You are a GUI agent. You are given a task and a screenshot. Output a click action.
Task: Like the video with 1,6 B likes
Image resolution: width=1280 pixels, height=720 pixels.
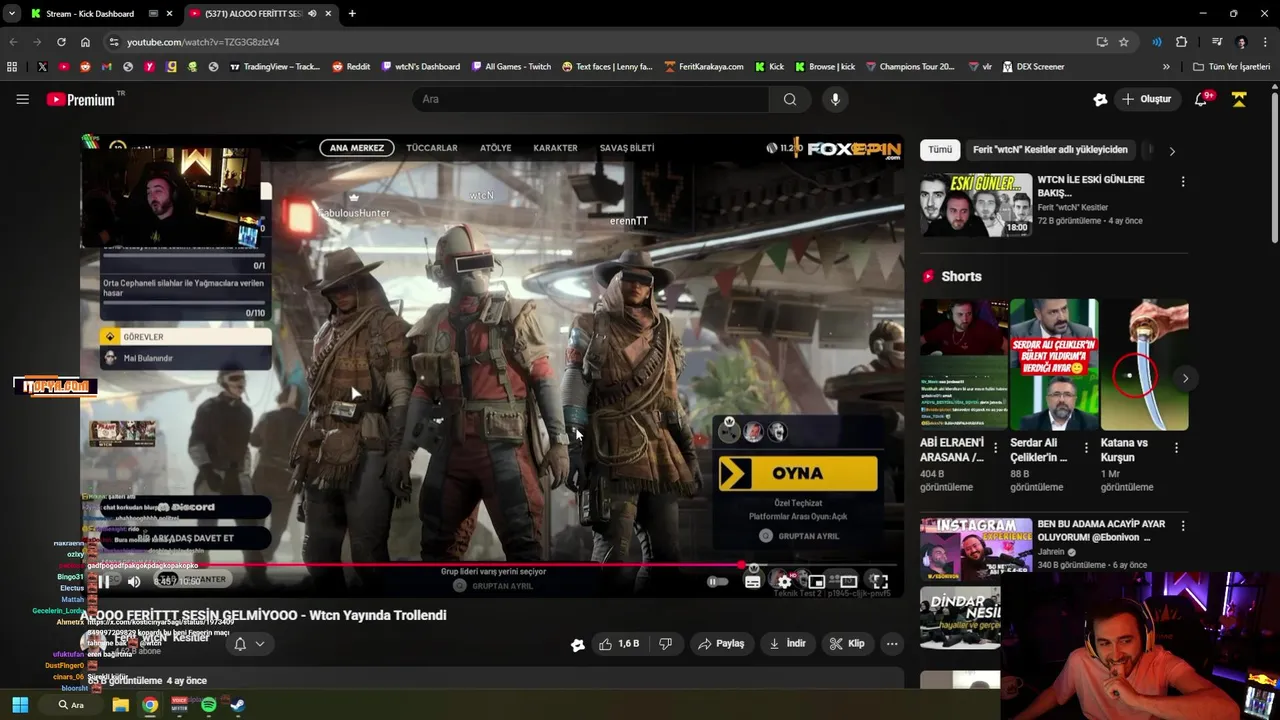point(619,644)
